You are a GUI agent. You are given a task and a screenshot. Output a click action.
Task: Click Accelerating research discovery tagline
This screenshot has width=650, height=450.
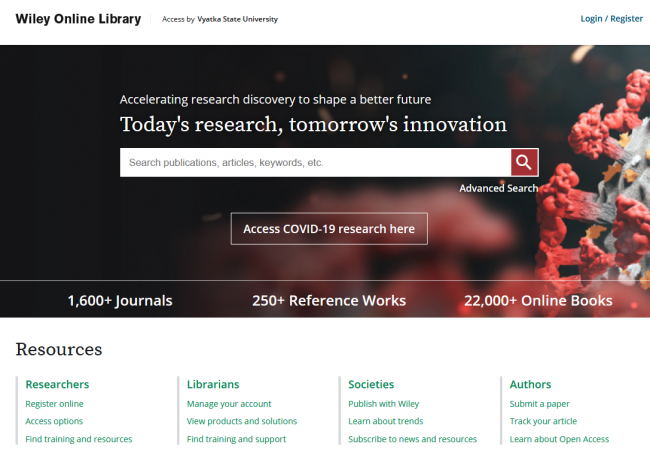click(275, 99)
